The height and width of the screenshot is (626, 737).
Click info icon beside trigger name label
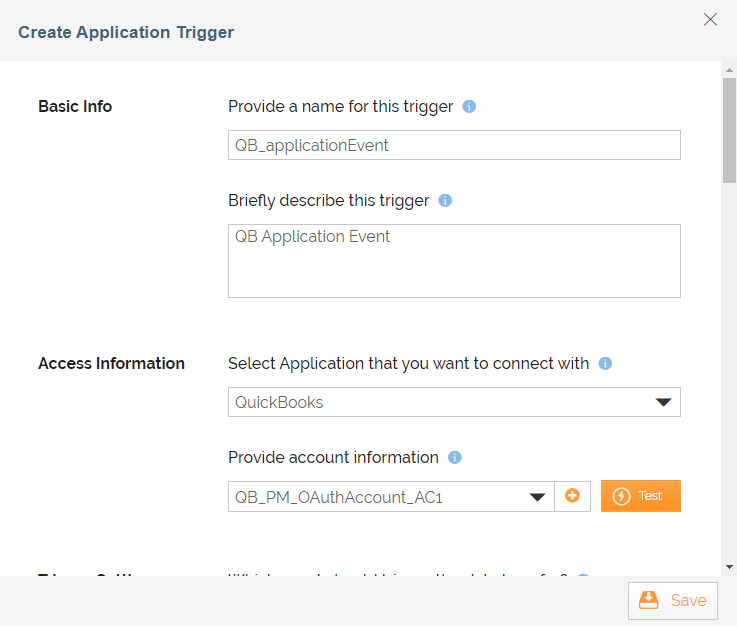[469, 107]
